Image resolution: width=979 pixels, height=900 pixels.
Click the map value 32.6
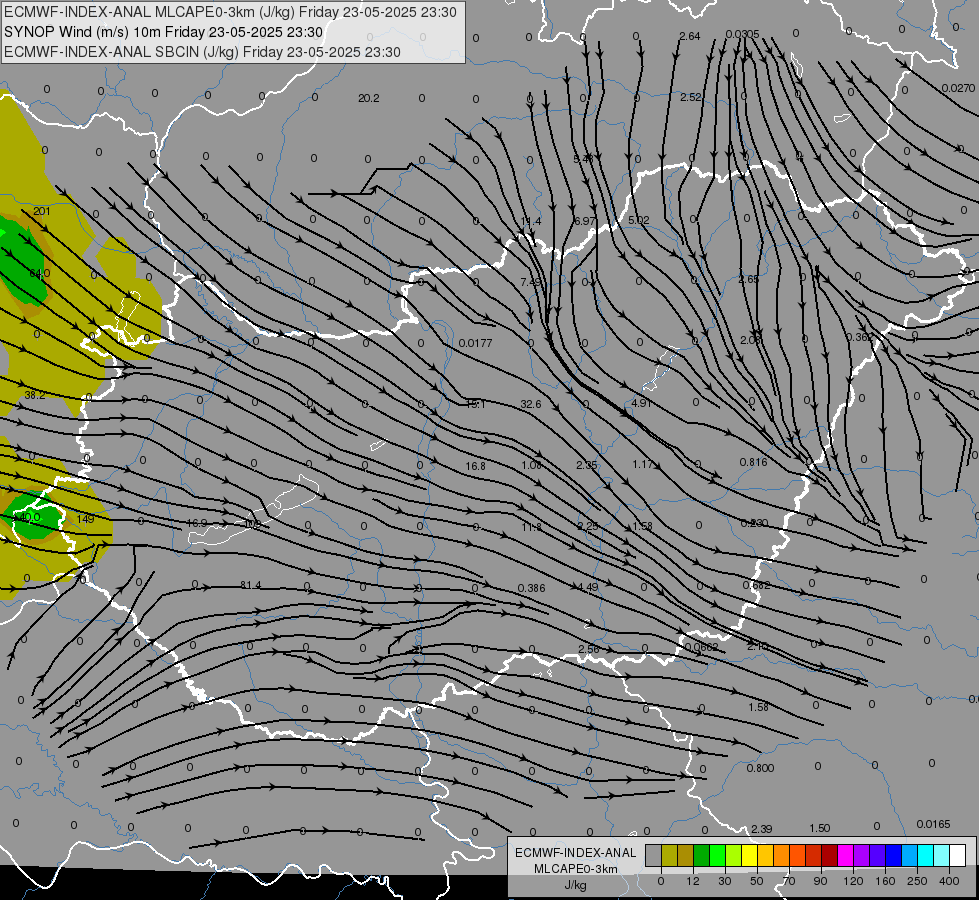coord(531,404)
